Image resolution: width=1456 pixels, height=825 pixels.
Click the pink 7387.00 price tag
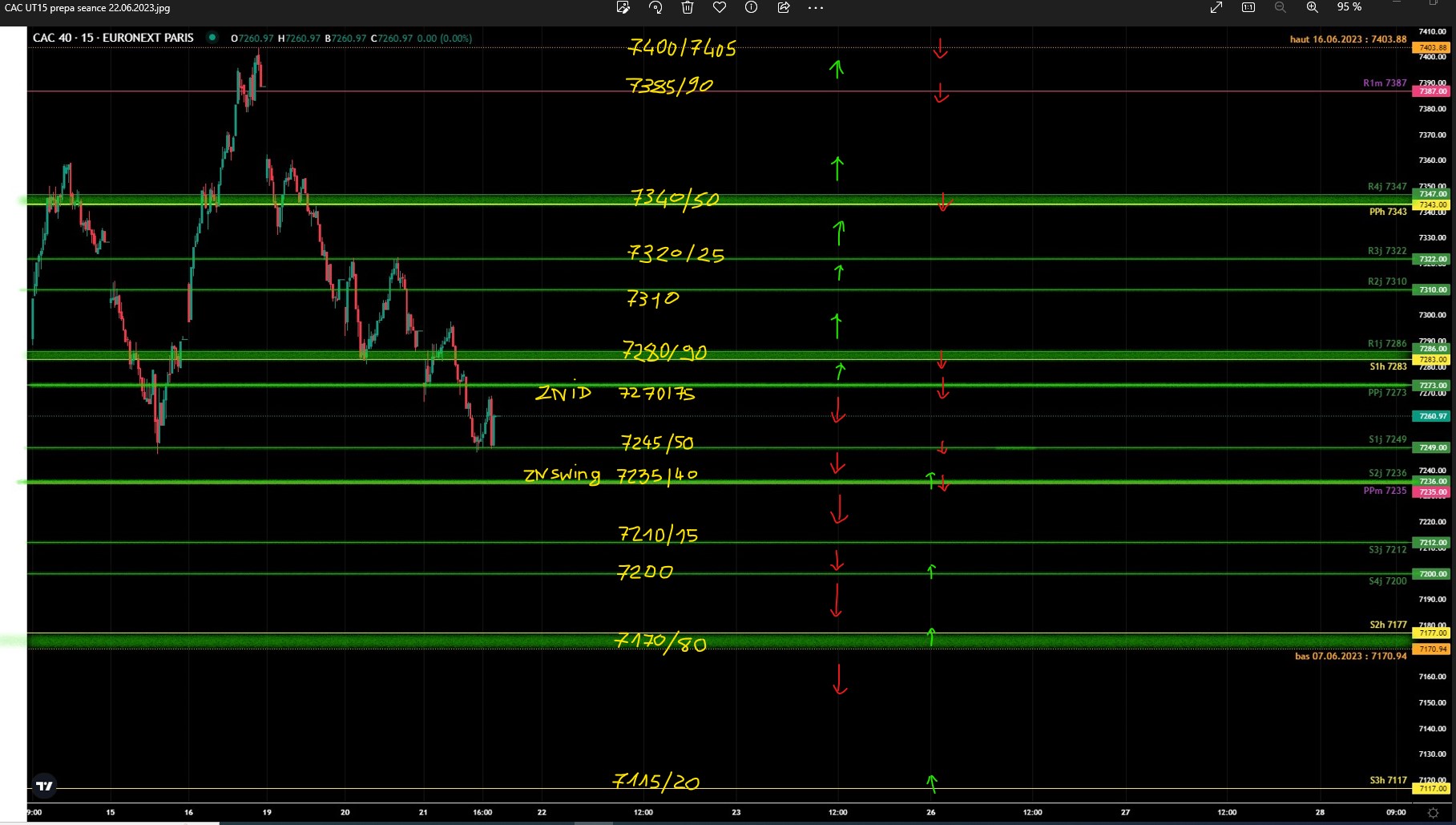(1431, 91)
